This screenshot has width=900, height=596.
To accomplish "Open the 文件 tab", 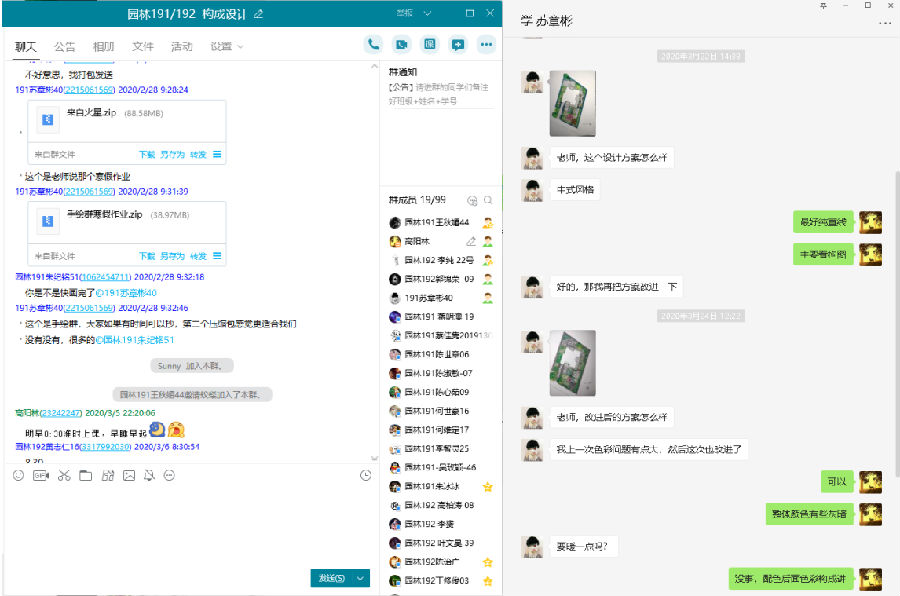I will pos(143,46).
